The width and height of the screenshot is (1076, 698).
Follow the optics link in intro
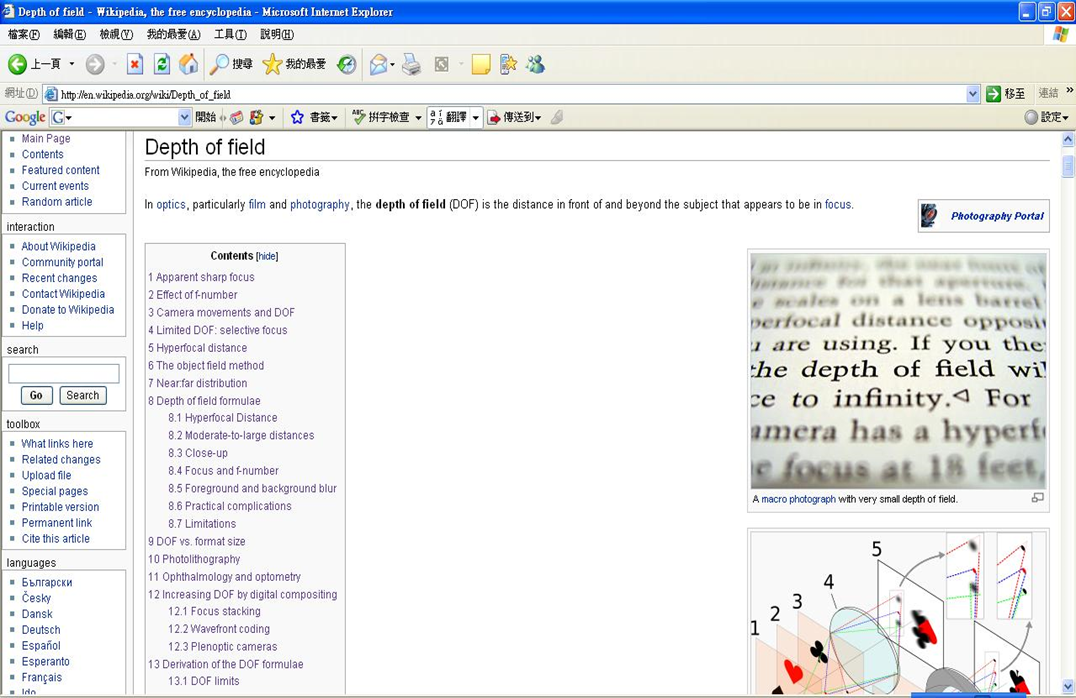click(171, 205)
